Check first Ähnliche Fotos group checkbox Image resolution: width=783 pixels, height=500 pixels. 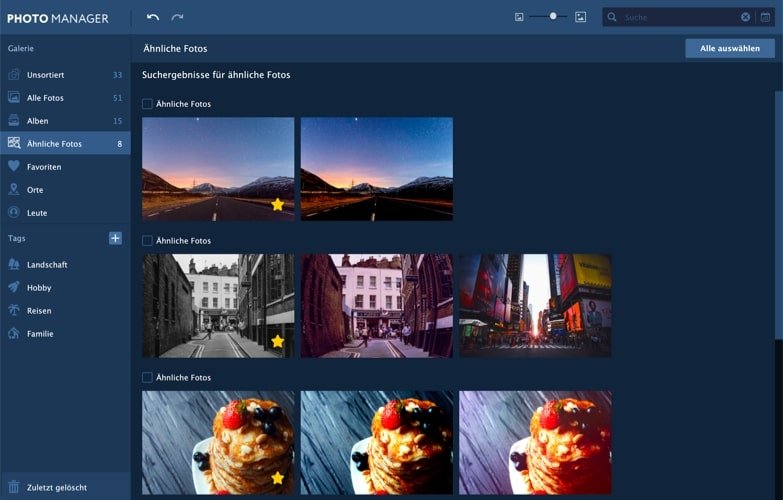point(147,104)
